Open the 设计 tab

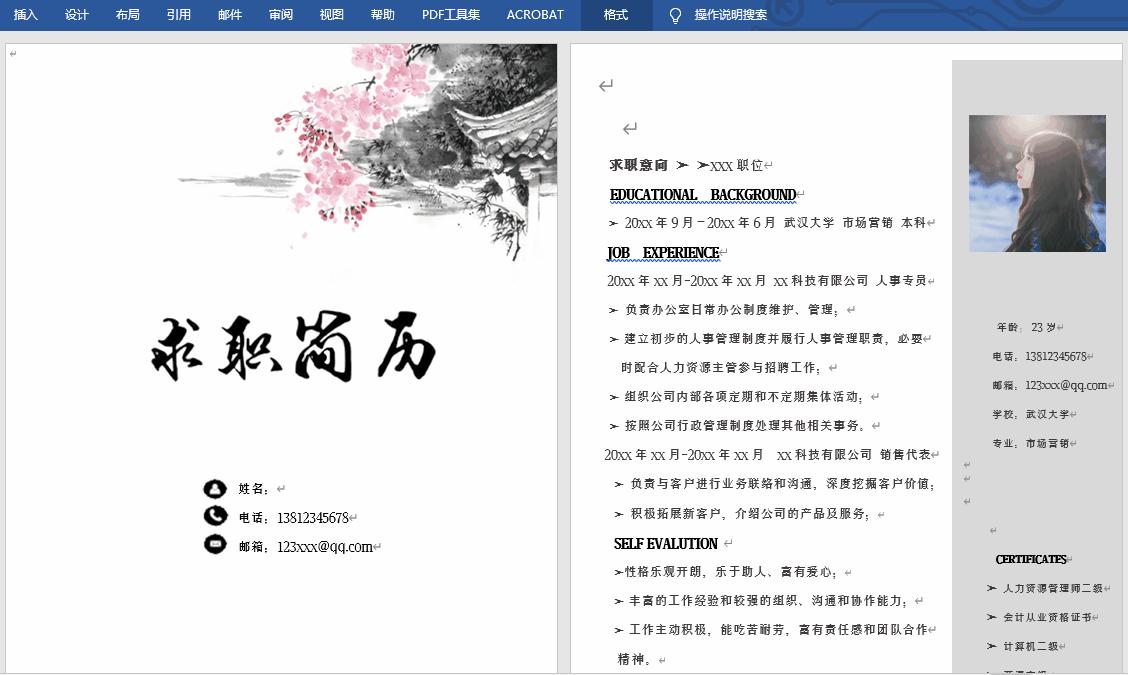click(x=76, y=15)
